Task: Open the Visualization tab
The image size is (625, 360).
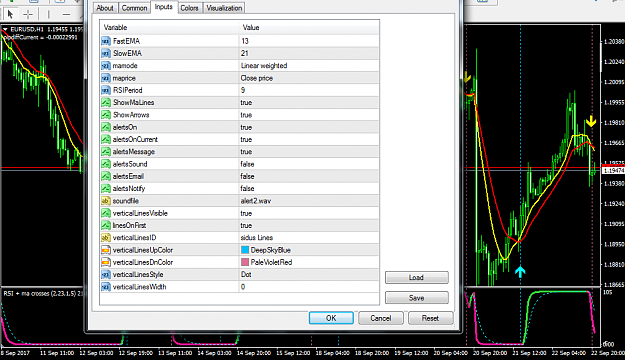Action: [224, 8]
